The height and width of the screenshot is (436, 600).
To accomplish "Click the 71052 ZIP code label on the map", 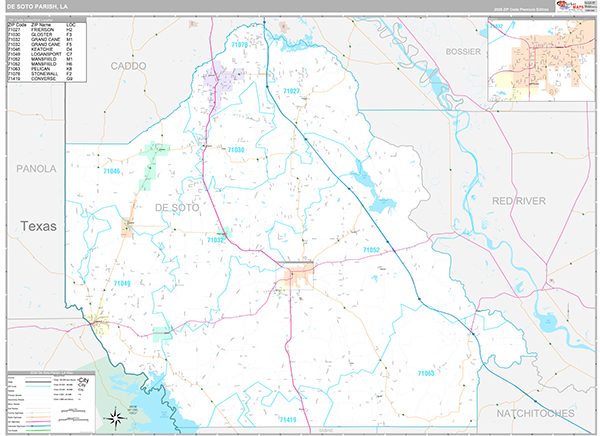I will 371,250.
